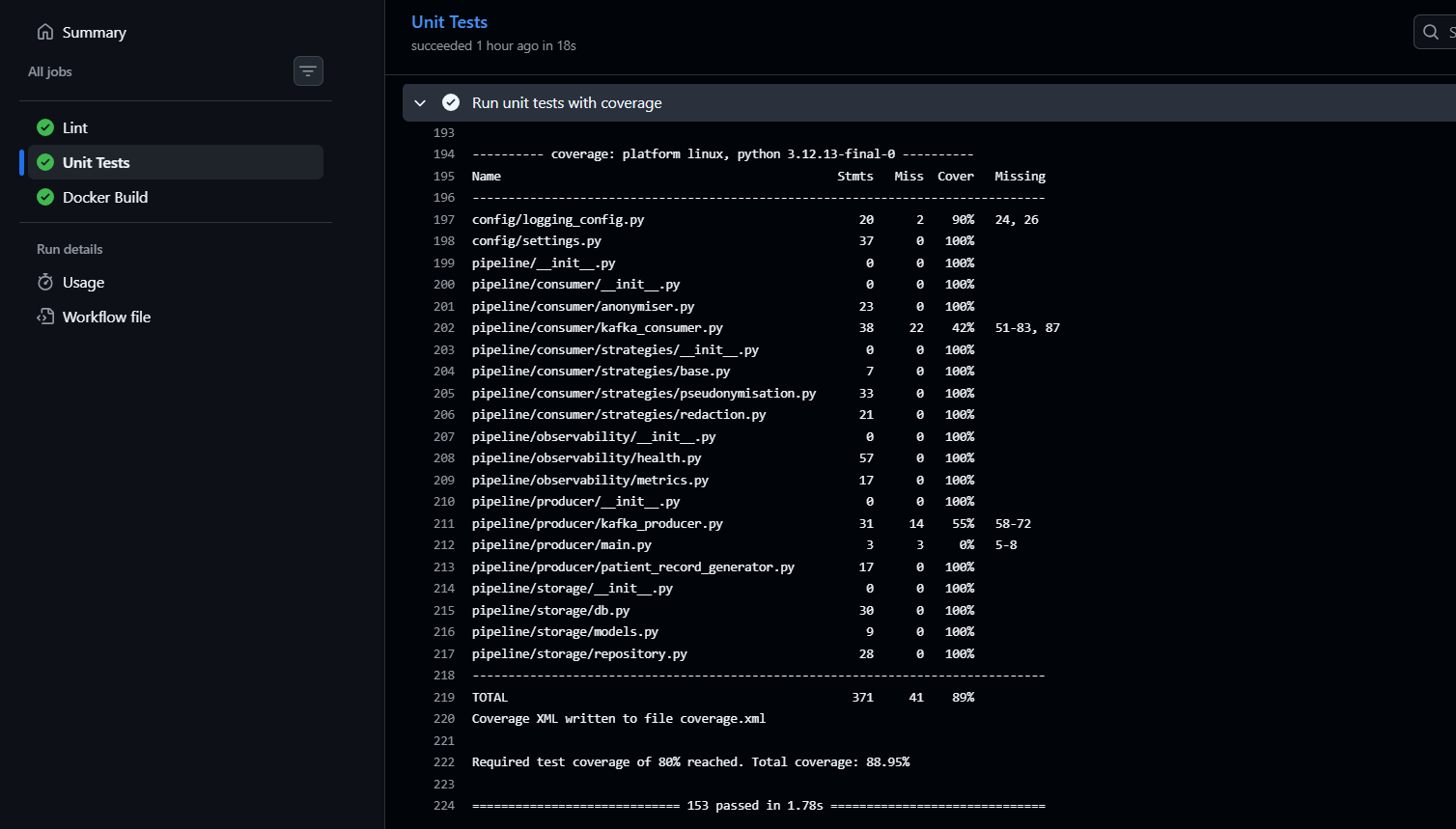Viewport: 1456px width, 829px height.
Task: Click the stopwatch Usage icon
Action: 45,282
